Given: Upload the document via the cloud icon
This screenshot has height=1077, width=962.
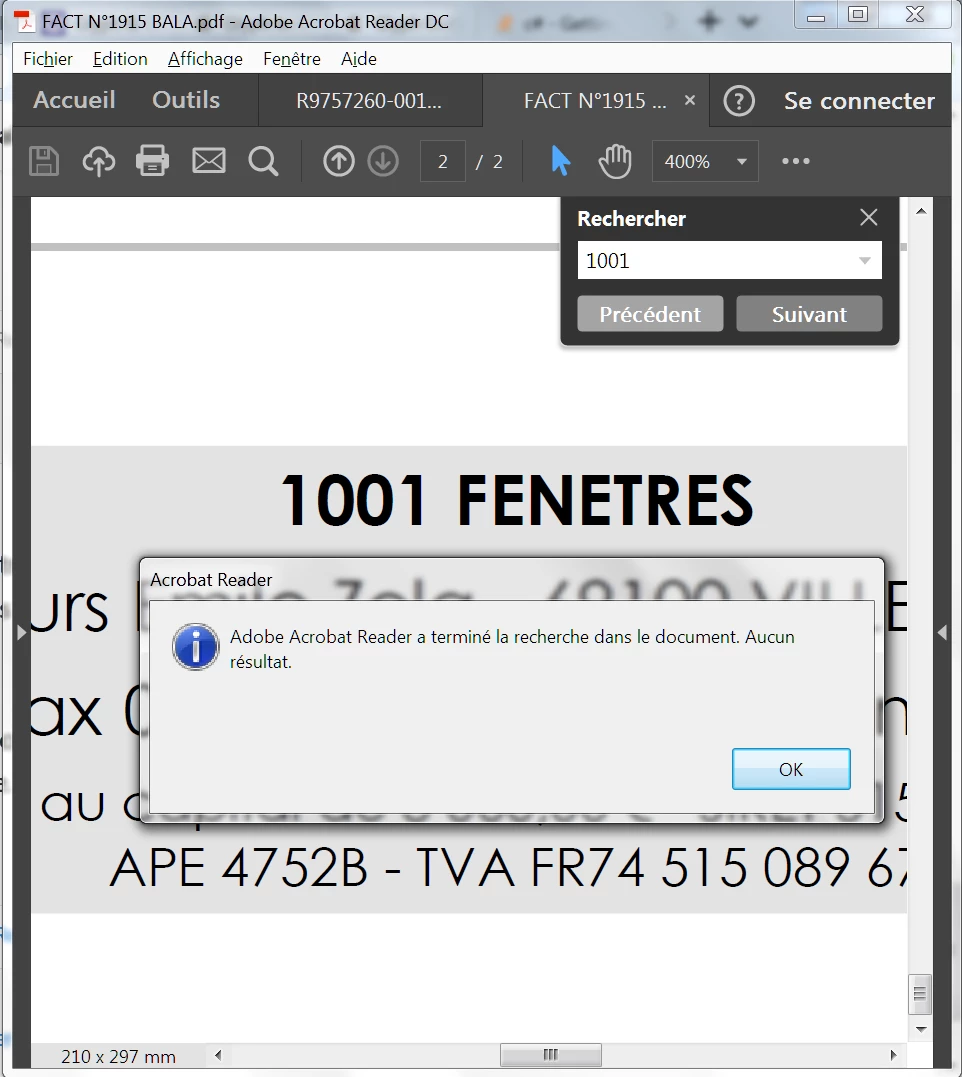Looking at the screenshot, I should click(99, 161).
